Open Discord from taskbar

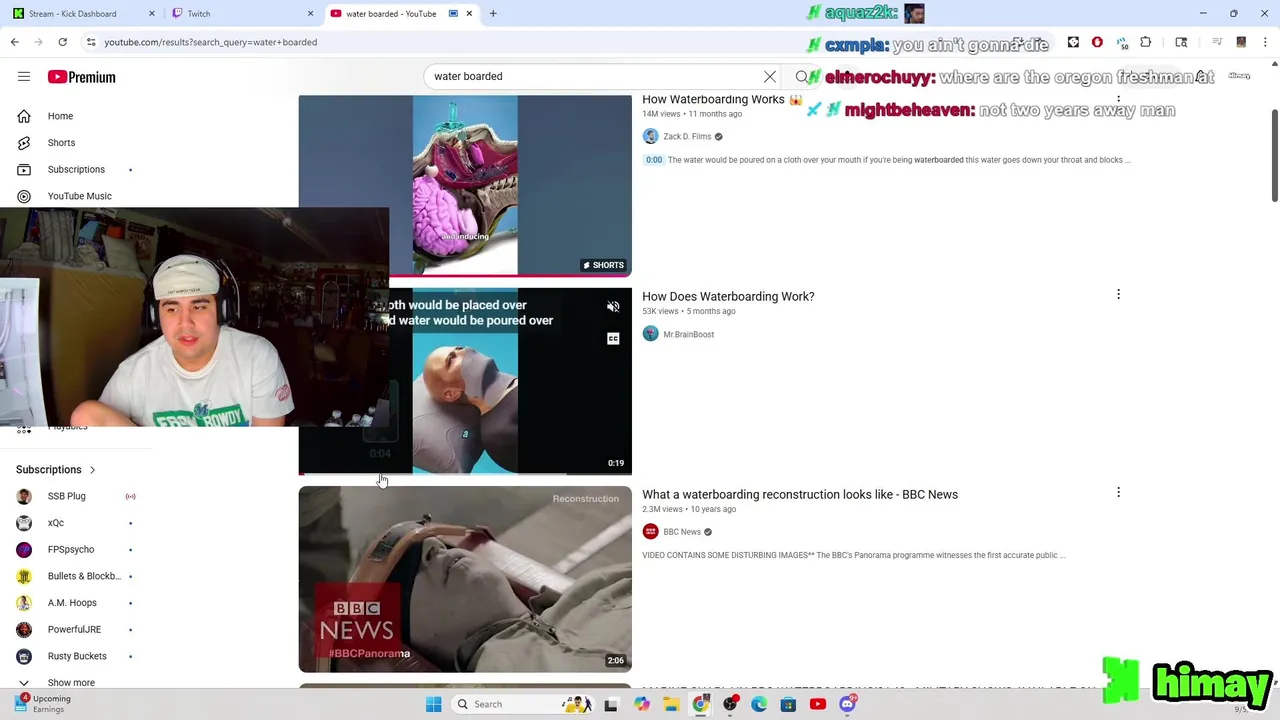[848, 704]
